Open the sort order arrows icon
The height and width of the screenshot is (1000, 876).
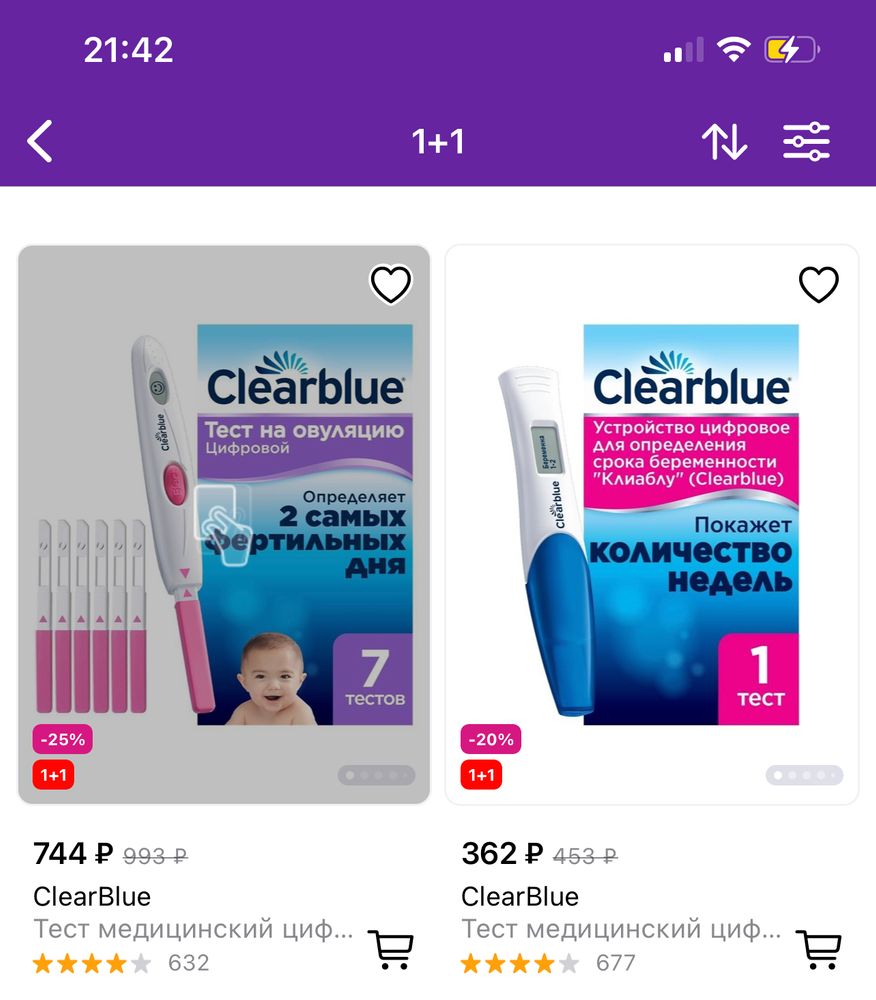[x=724, y=142]
